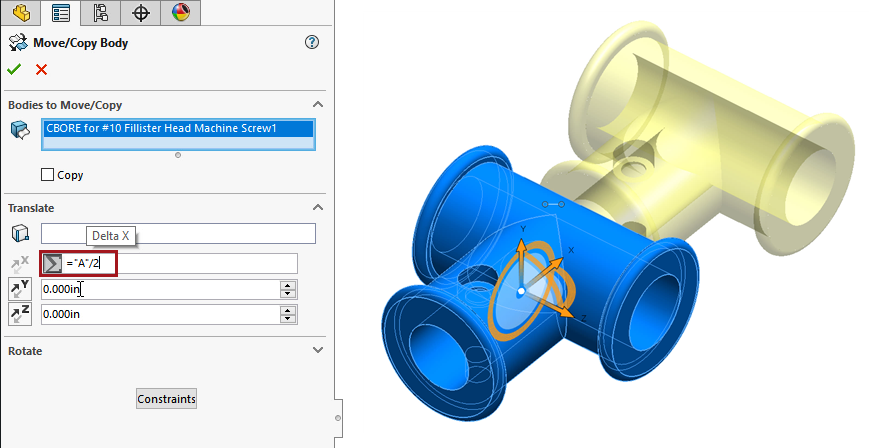The image size is (888, 448).
Task: Increase the Delta Y value with up arrow
Action: tap(289, 285)
